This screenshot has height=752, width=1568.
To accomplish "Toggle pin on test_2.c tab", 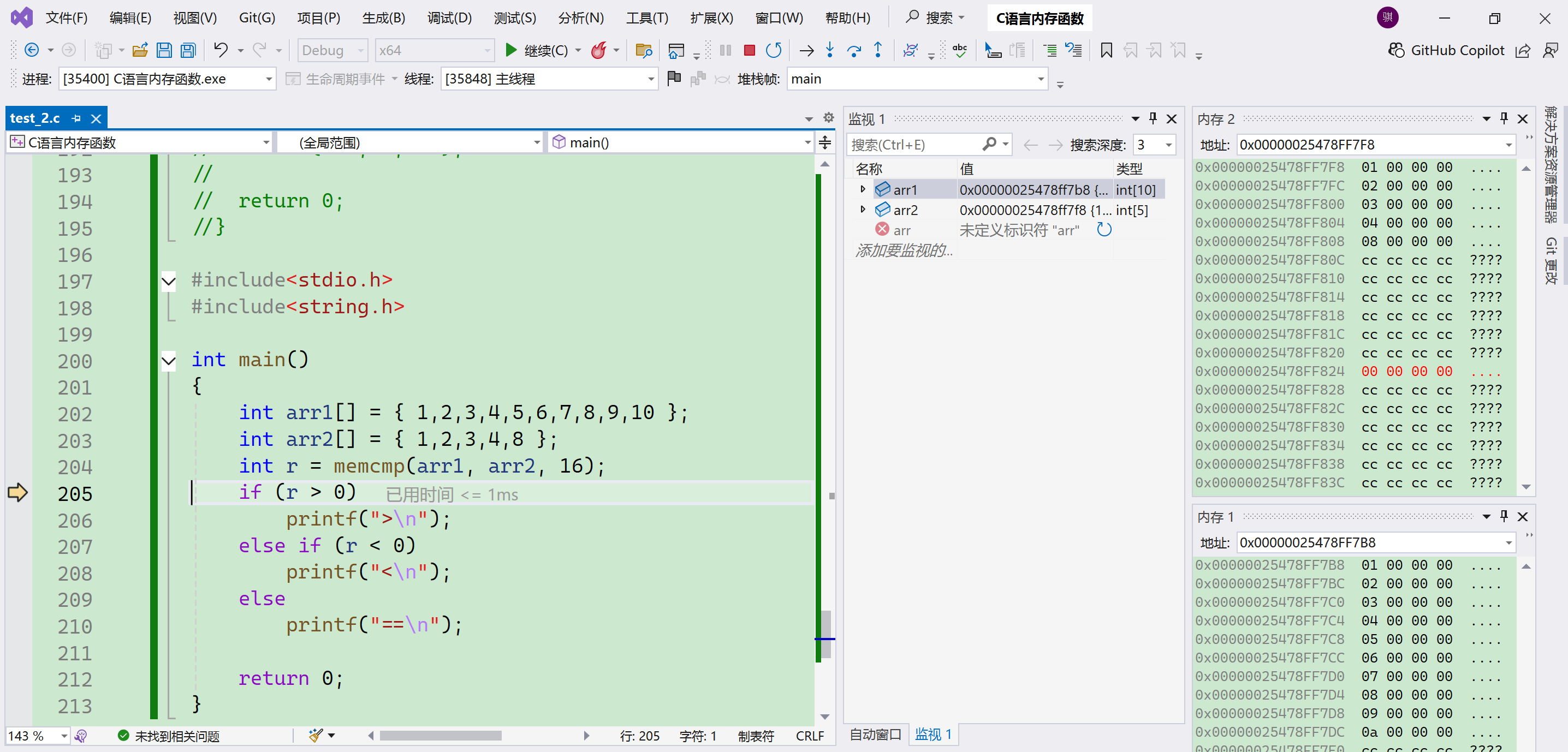I will point(76,118).
